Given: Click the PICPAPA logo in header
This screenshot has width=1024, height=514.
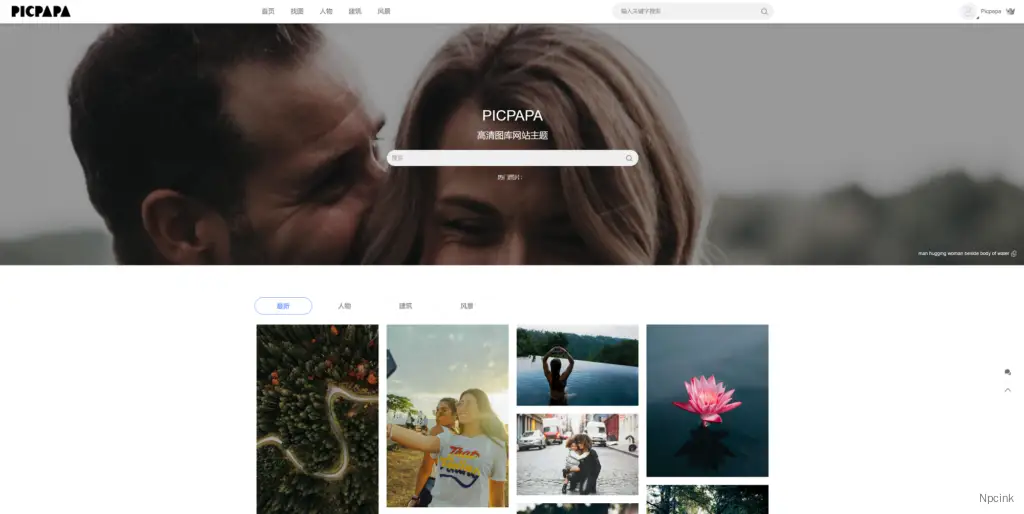Looking at the screenshot, I should (x=41, y=11).
